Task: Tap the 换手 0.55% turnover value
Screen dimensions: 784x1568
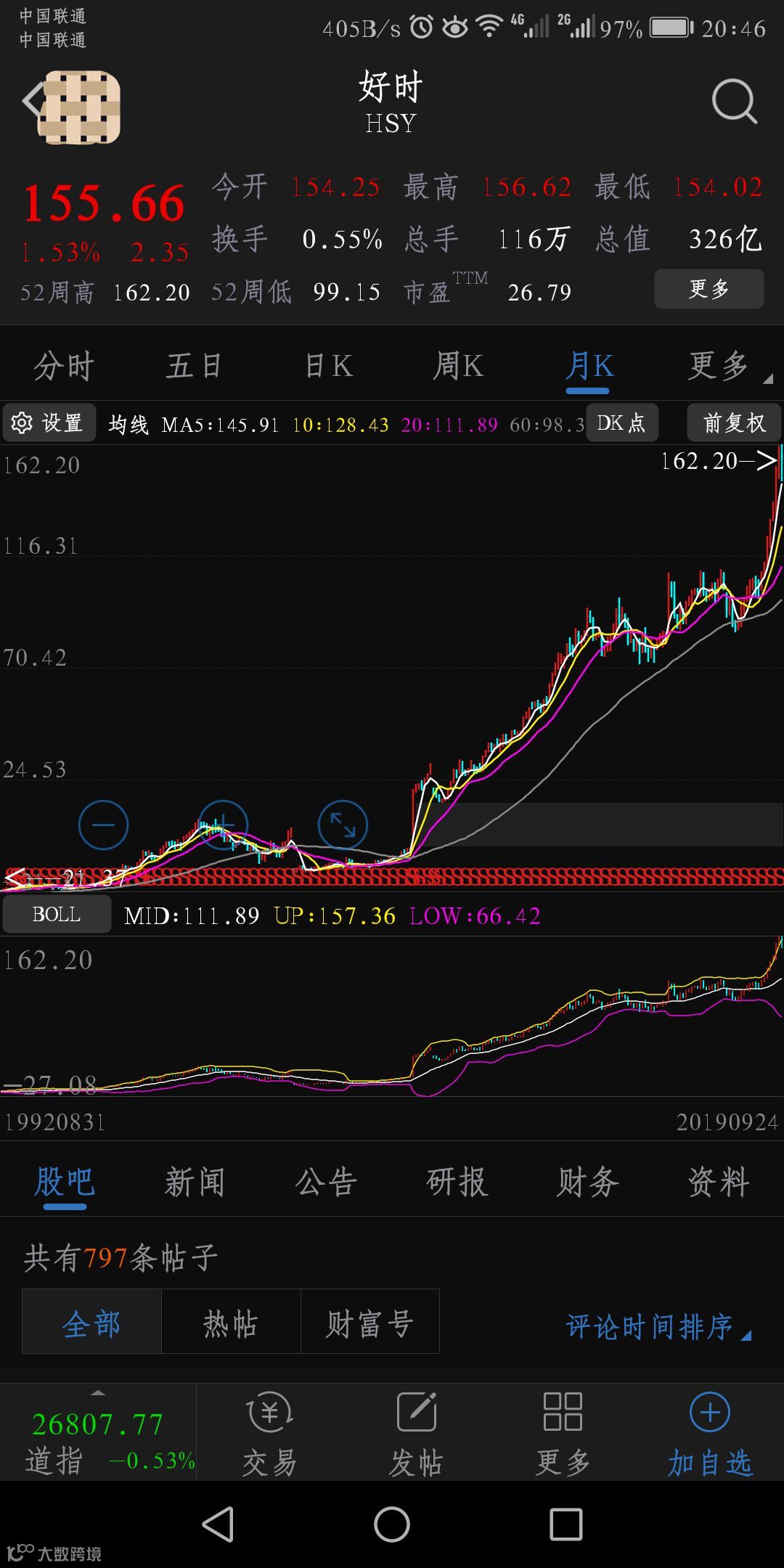Action: [298, 239]
